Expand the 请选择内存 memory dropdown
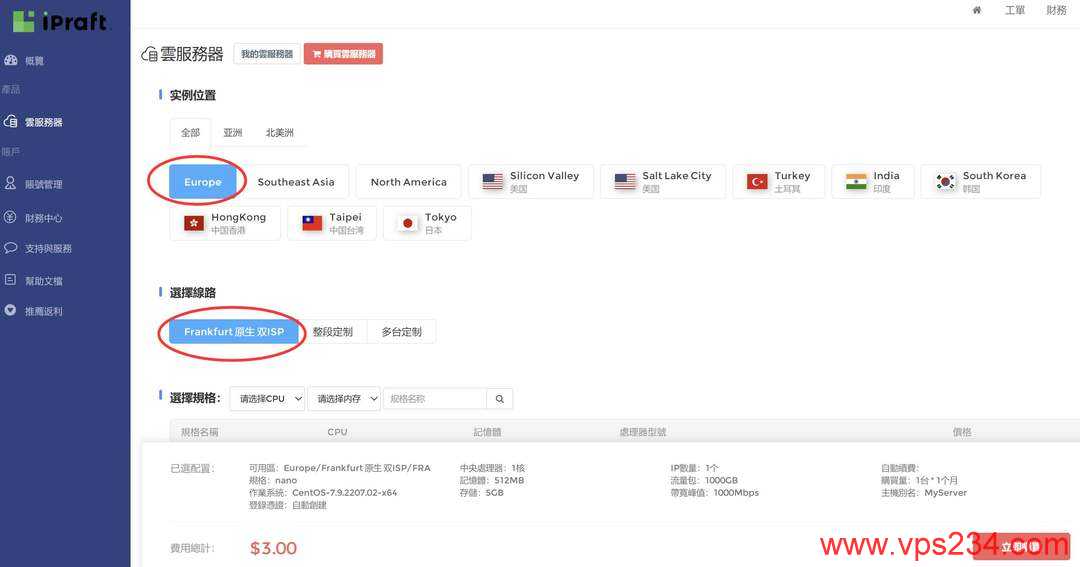This screenshot has width=1080, height=567. 344,399
